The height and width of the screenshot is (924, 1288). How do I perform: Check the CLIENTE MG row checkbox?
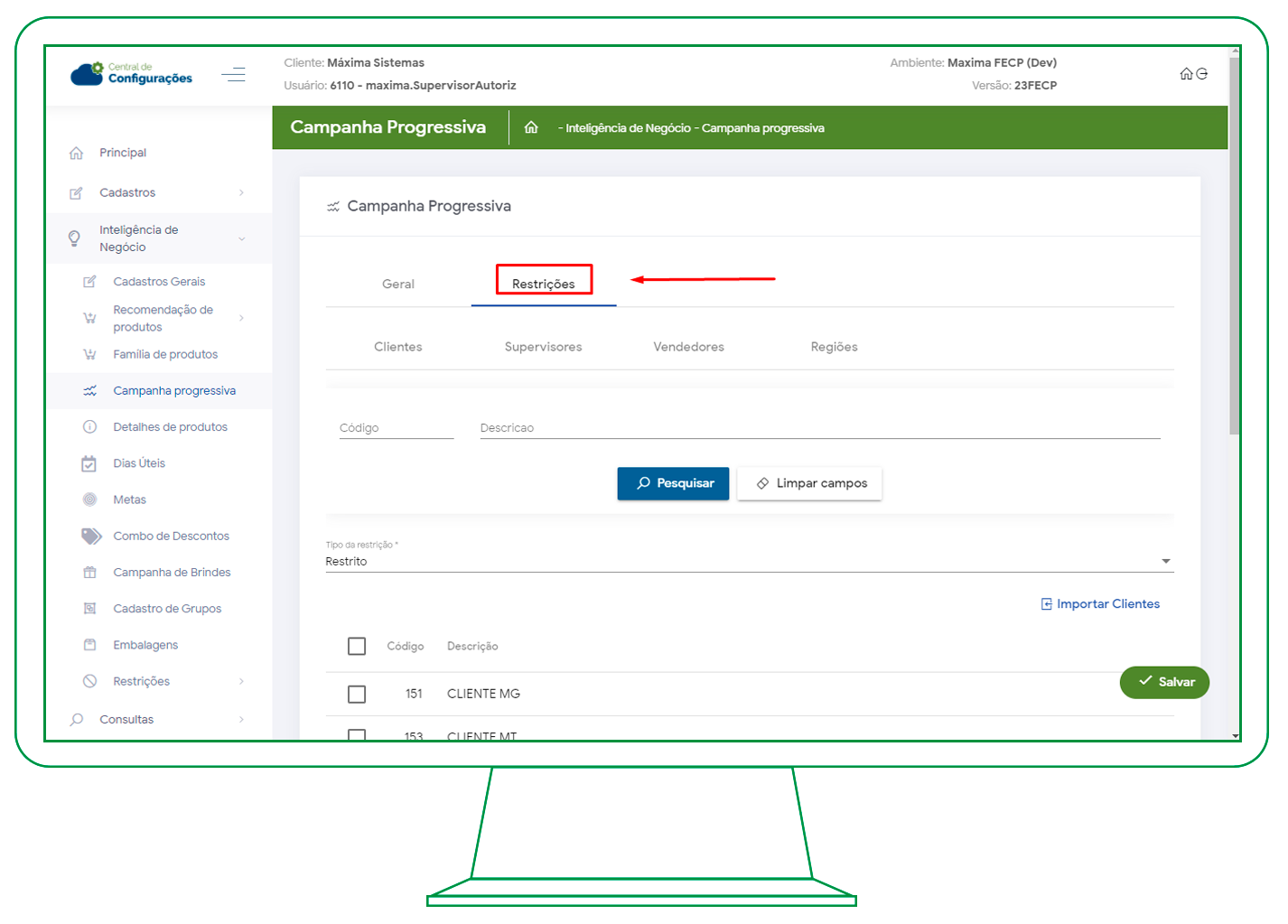357,694
